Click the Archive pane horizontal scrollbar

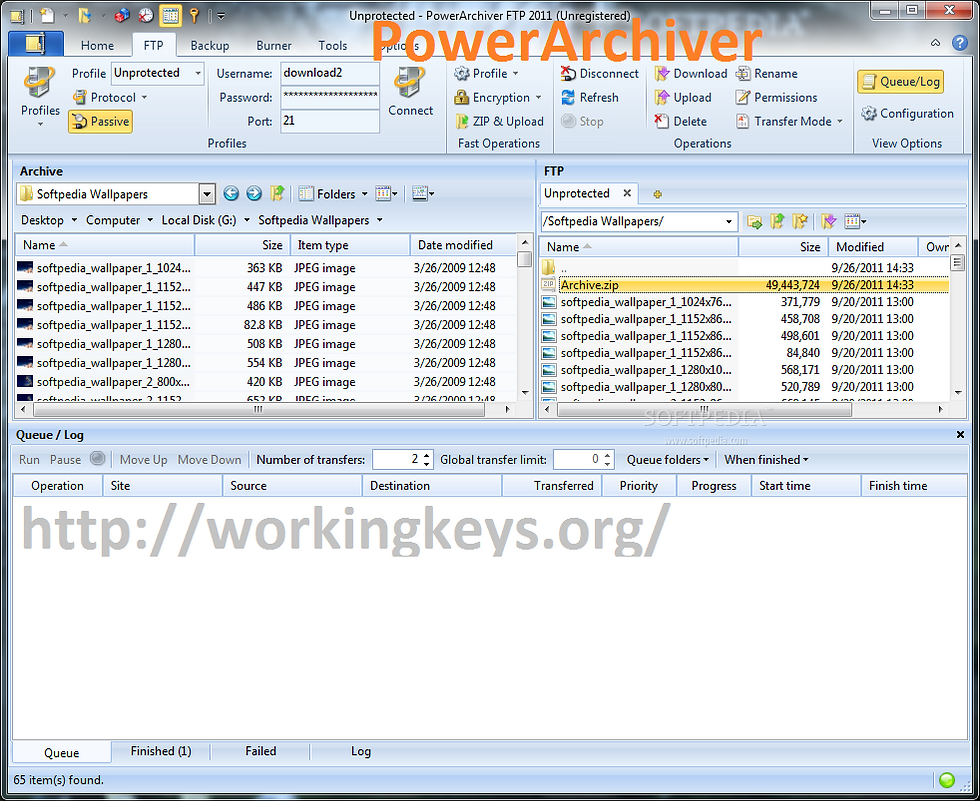(258, 410)
